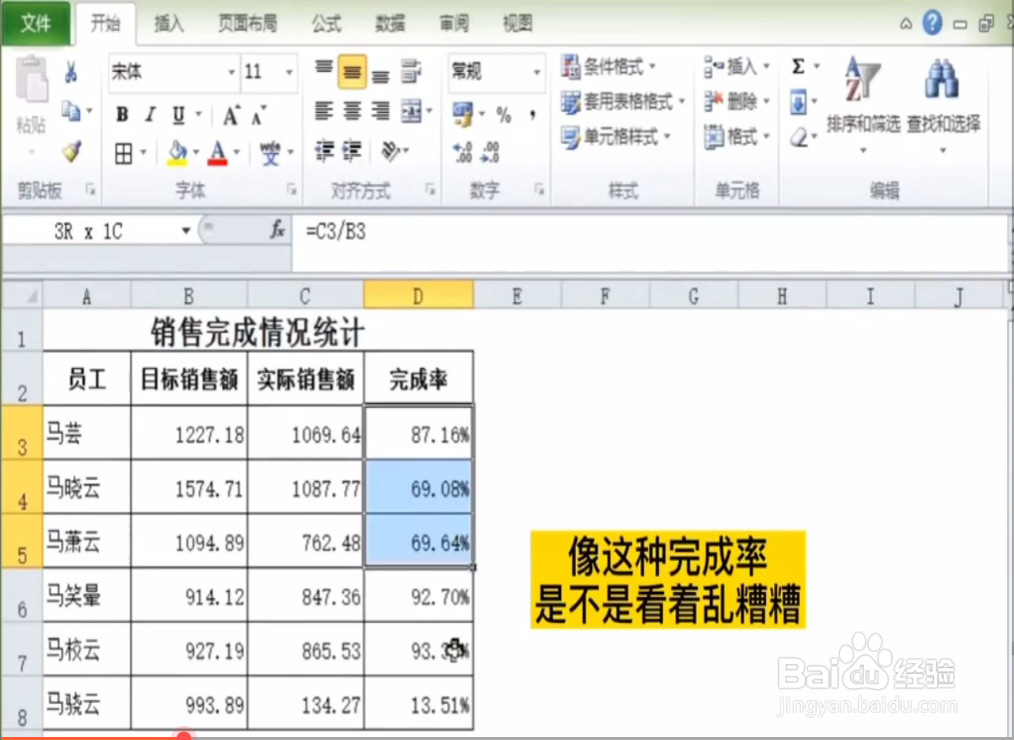Click the Merge and Center icon

click(x=413, y=110)
